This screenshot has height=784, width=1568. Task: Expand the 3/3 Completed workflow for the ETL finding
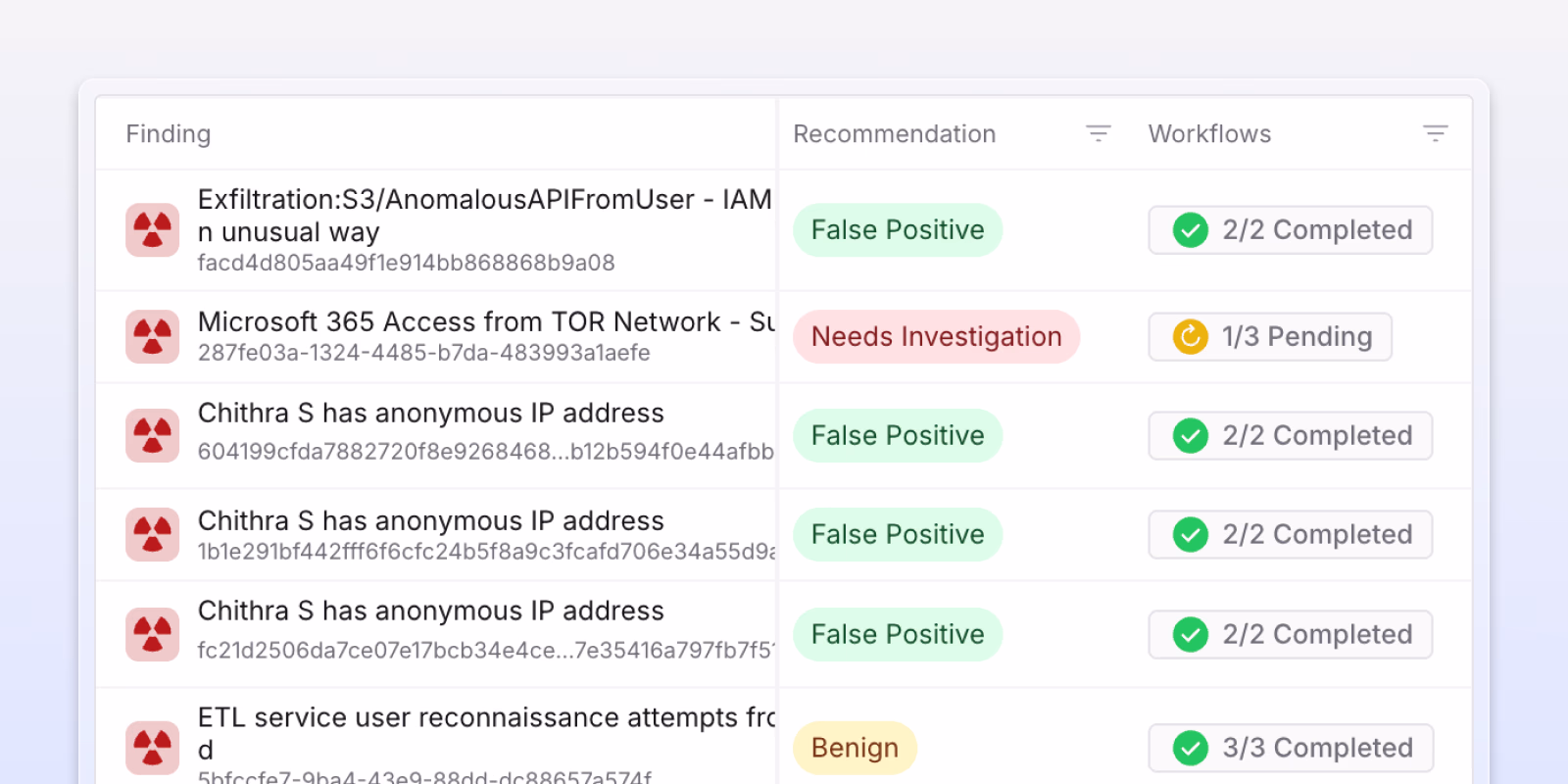coord(1290,748)
